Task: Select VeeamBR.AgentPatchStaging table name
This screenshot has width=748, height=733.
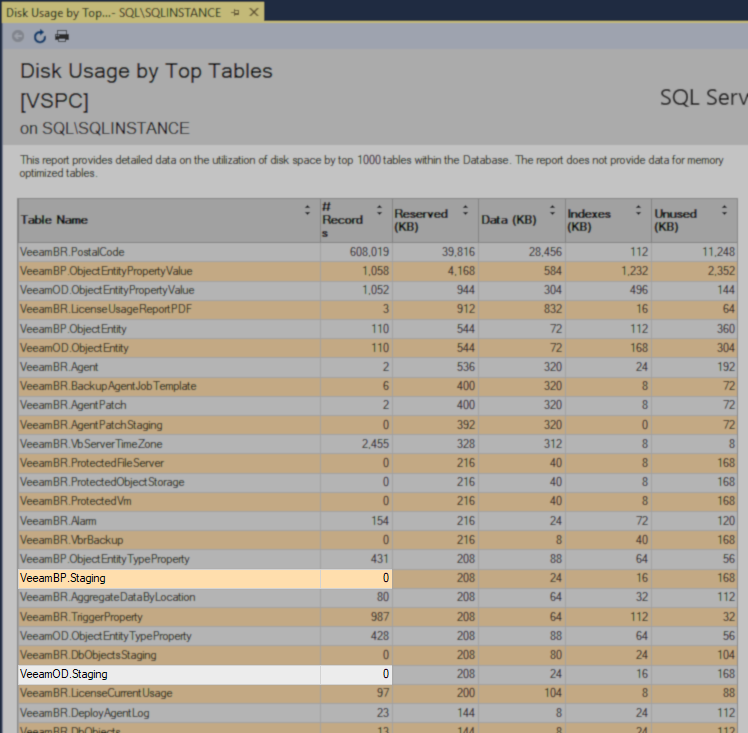Action: [x=91, y=424]
